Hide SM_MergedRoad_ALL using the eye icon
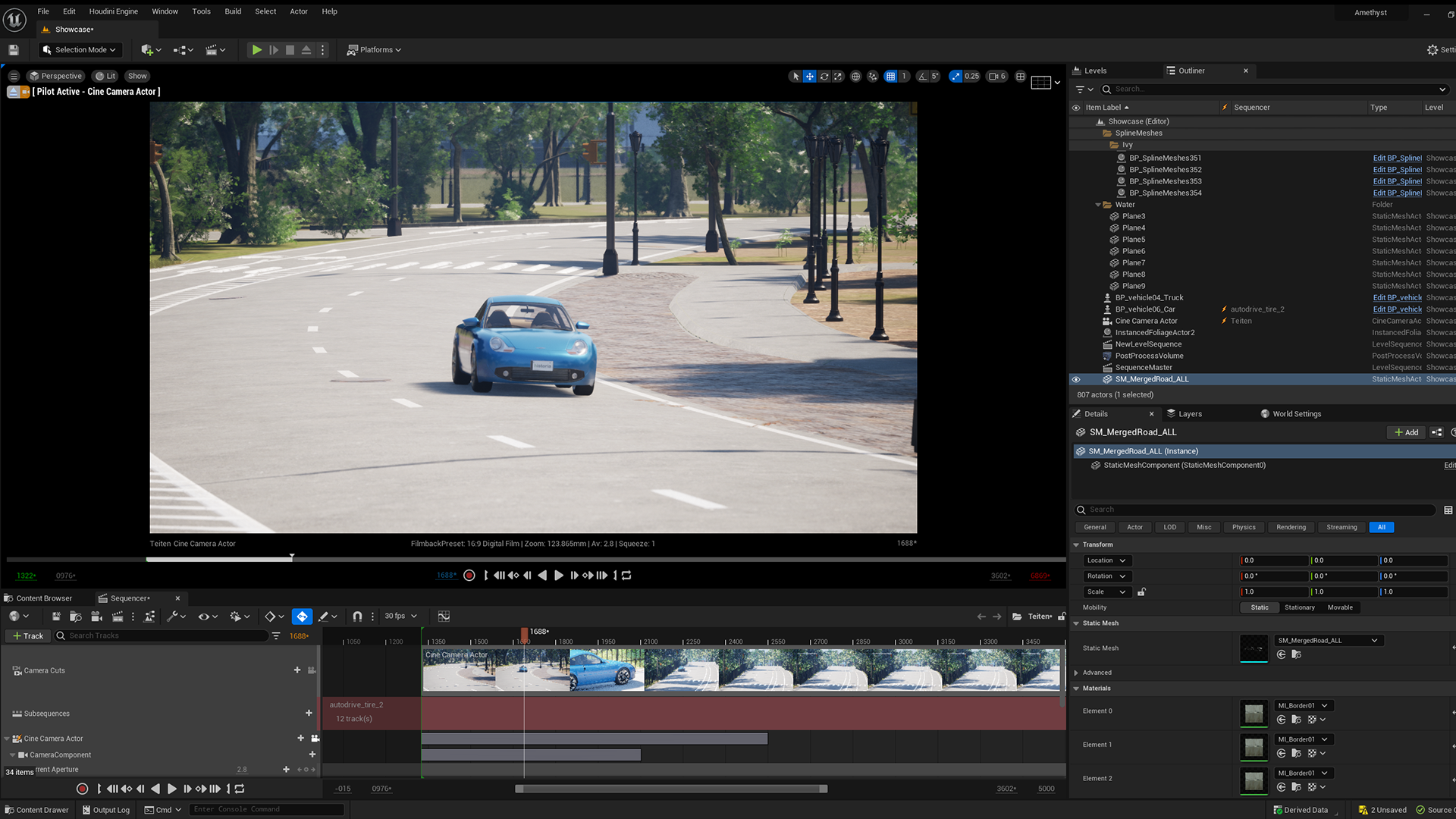 click(1075, 379)
